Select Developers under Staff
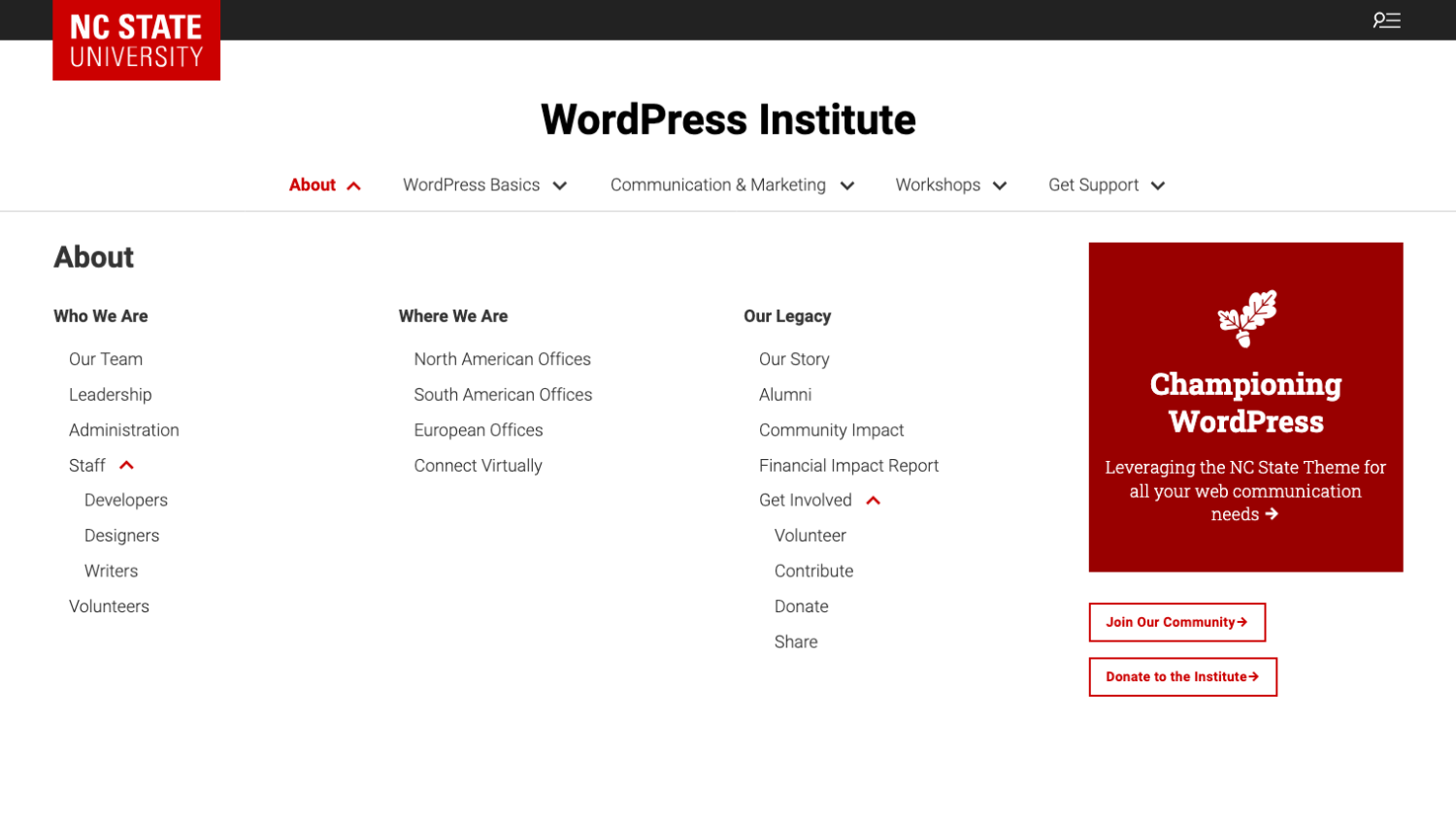 126,501
